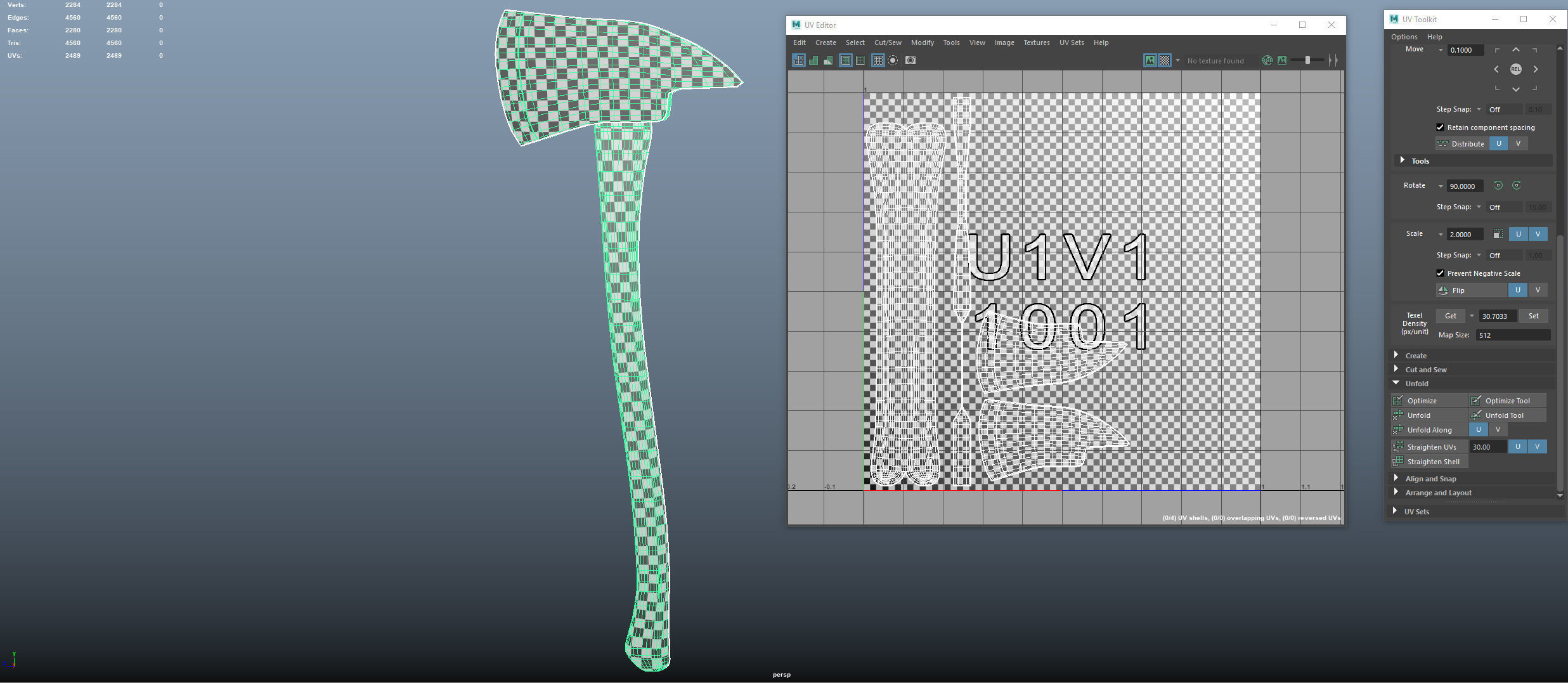1568x683 pixels.
Task: Toggle Scale U axis button
Action: pyautogui.click(x=1518, y=234)
